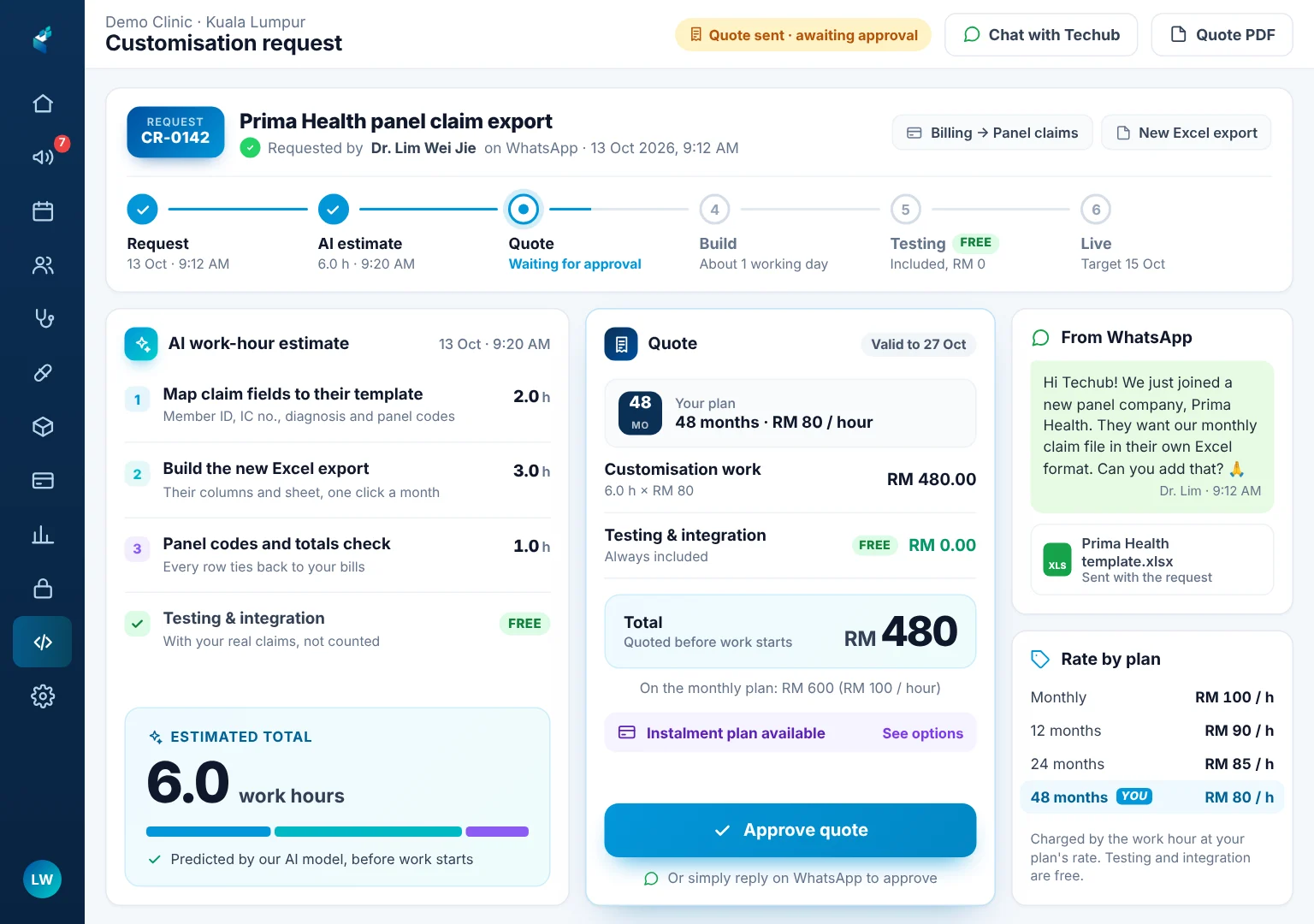Go to the completed Request step circle
Image resolution: width=1314 pixels, height=924 pixels.
[142, 209]
